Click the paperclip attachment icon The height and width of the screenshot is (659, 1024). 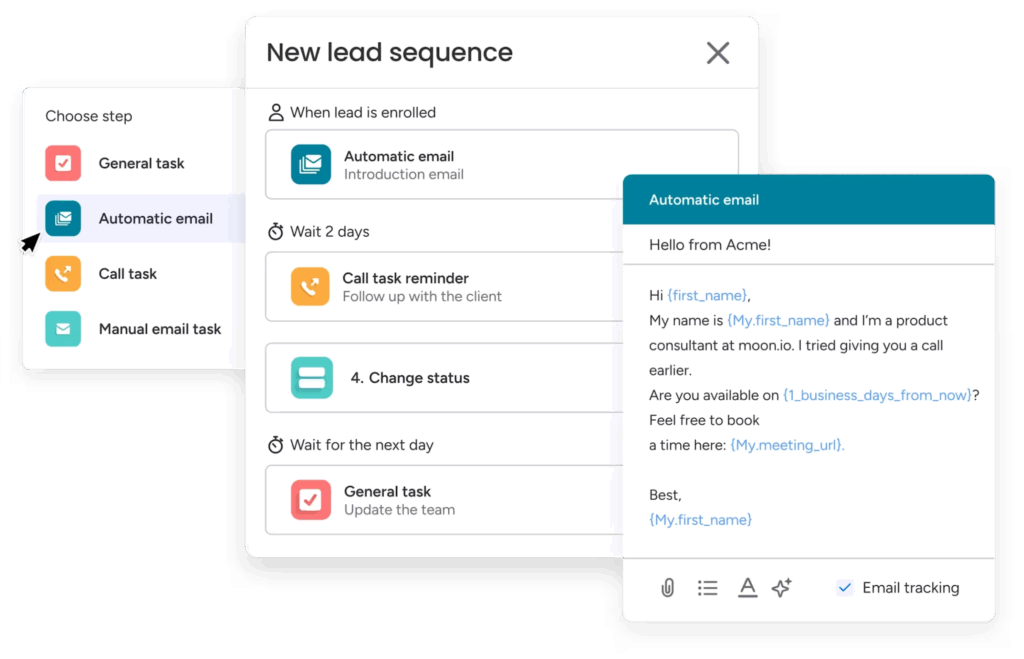(667, 588)
